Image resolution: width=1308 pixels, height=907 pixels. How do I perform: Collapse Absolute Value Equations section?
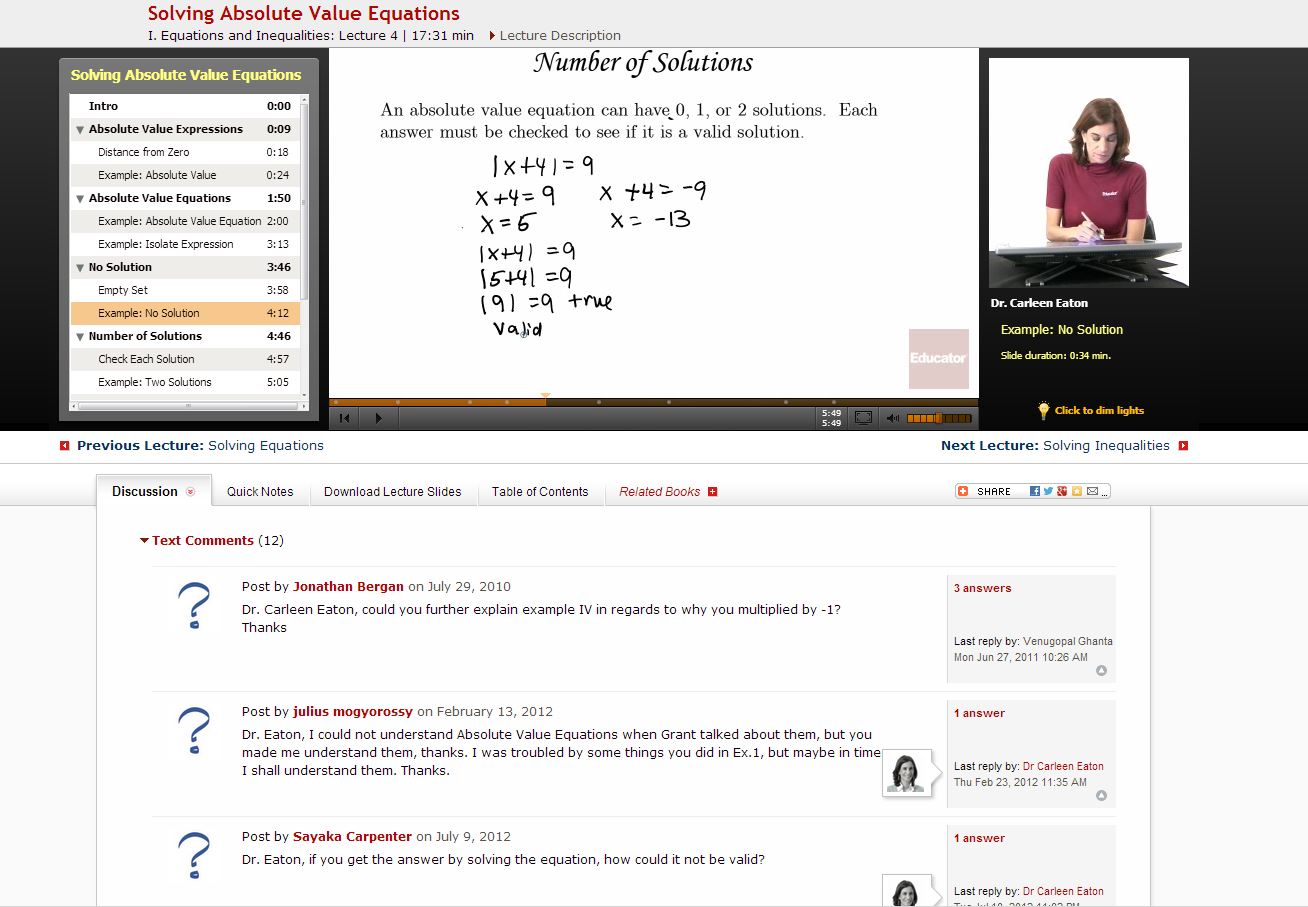[80, 198]
